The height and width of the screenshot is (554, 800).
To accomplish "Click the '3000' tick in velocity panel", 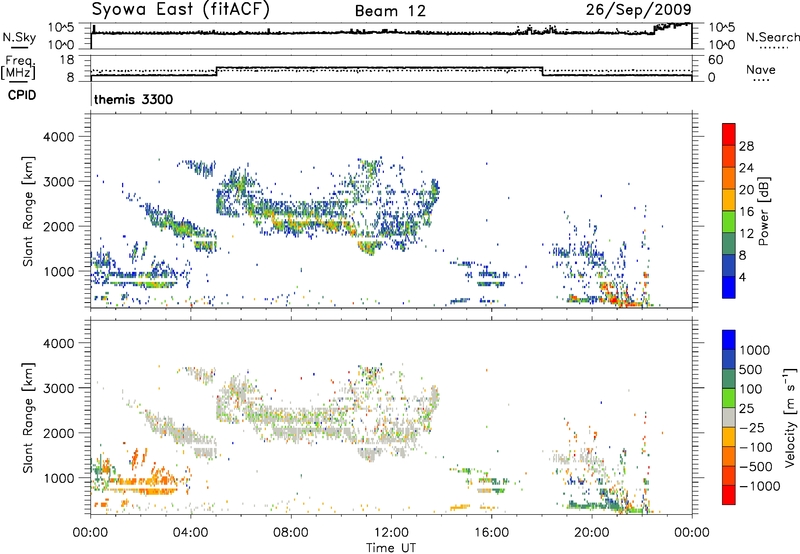I will pos(58,388).
